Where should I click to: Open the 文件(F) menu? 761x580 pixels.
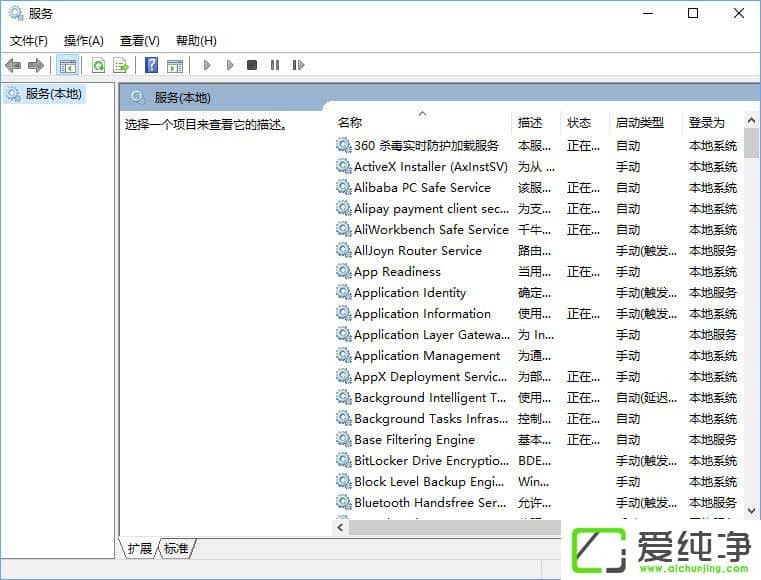point(29,41)
